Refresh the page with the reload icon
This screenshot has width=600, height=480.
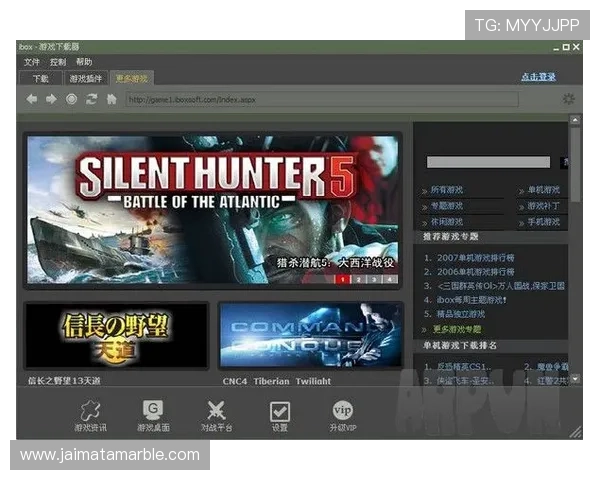coord(91,99)
